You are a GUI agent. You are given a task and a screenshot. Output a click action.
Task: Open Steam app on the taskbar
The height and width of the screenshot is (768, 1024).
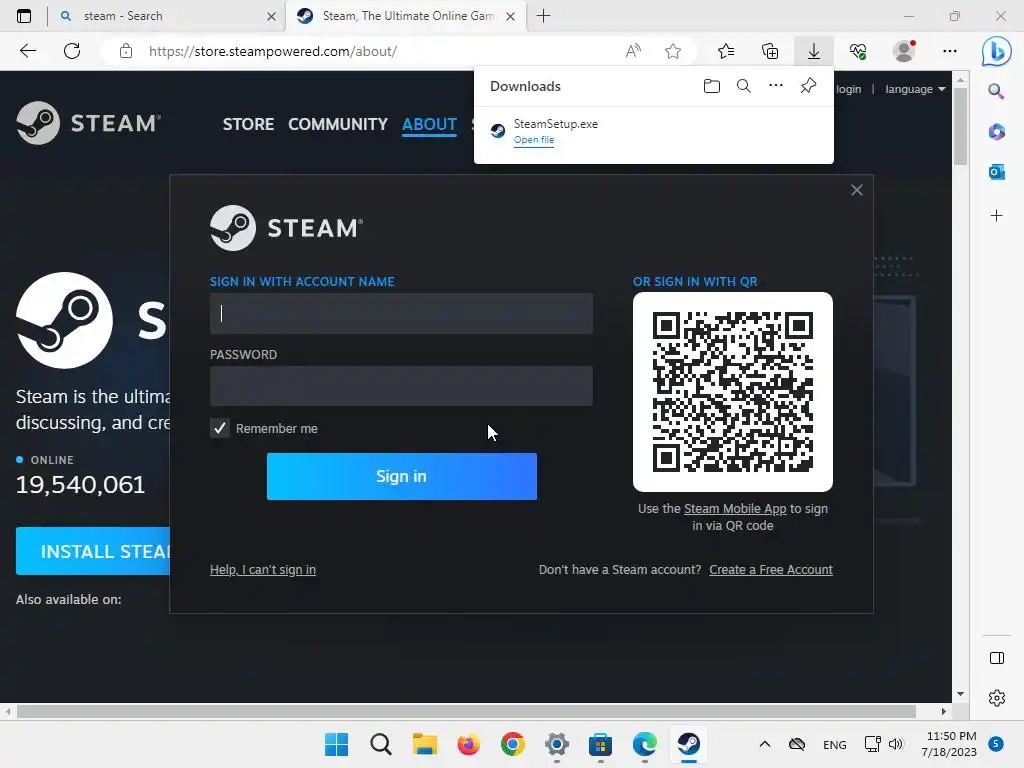688,744
